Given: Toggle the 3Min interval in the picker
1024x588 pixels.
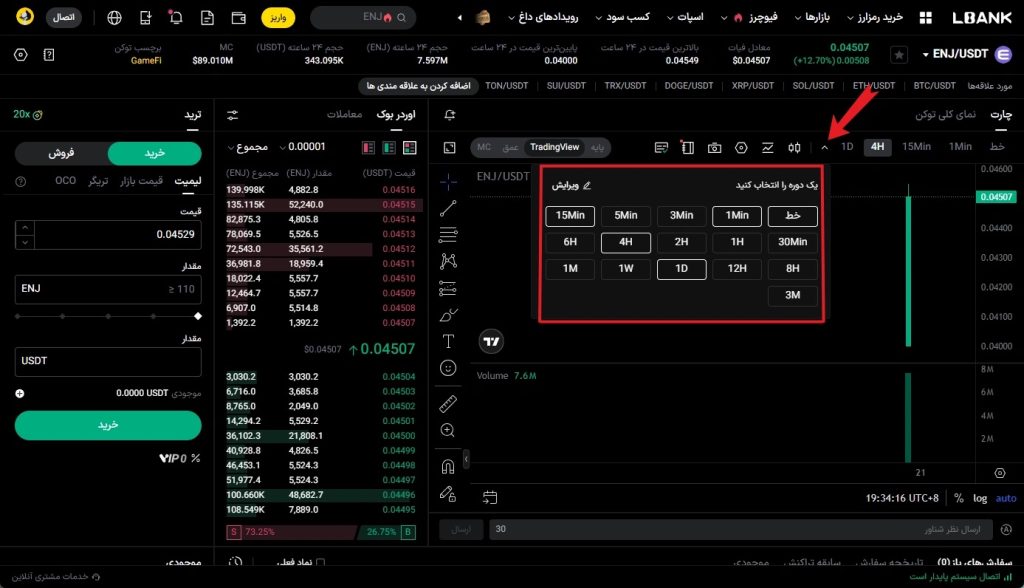Looking at the screenshot, I should tap(681, 216).
